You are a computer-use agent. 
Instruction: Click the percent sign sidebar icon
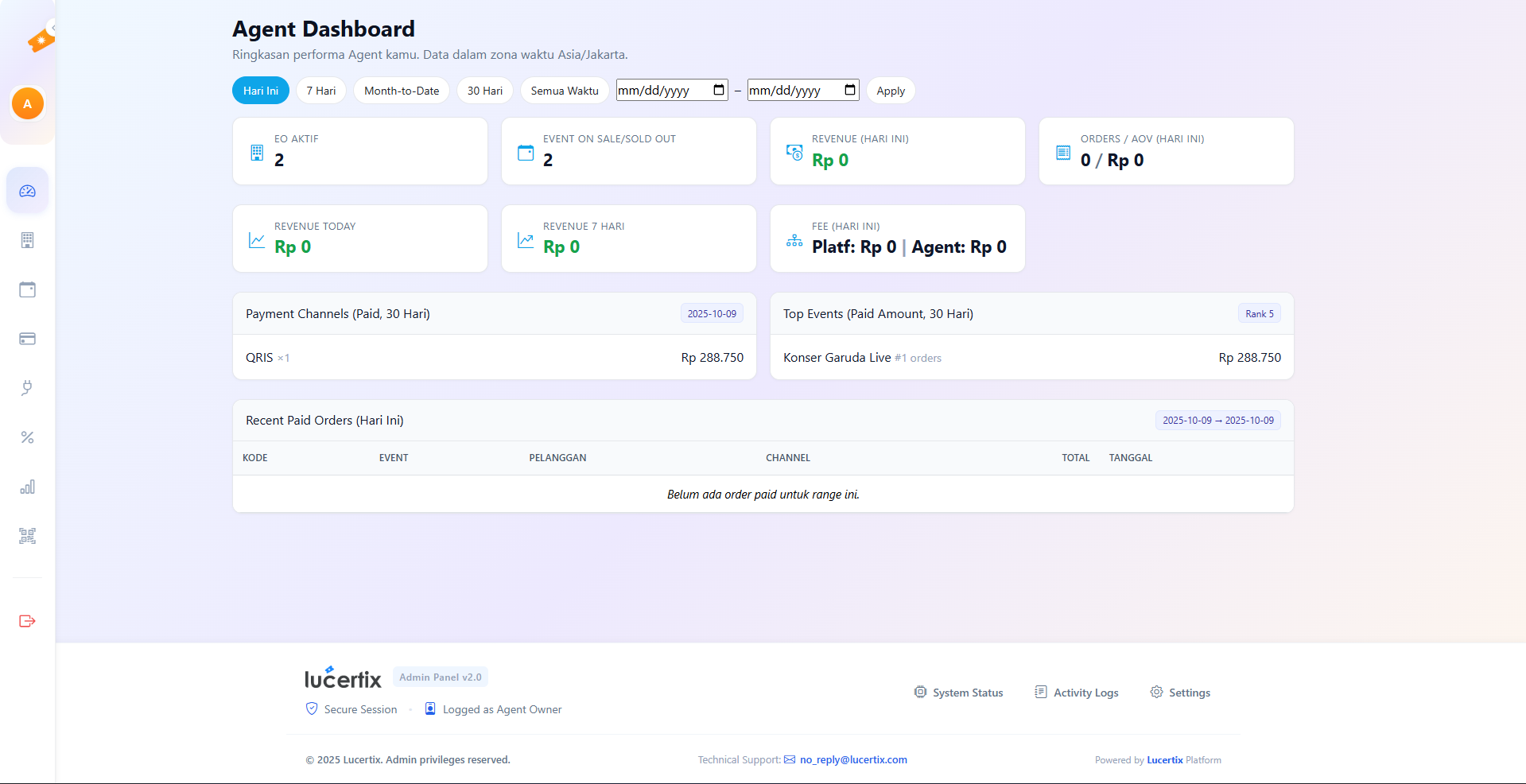click(x=28, y=437)
